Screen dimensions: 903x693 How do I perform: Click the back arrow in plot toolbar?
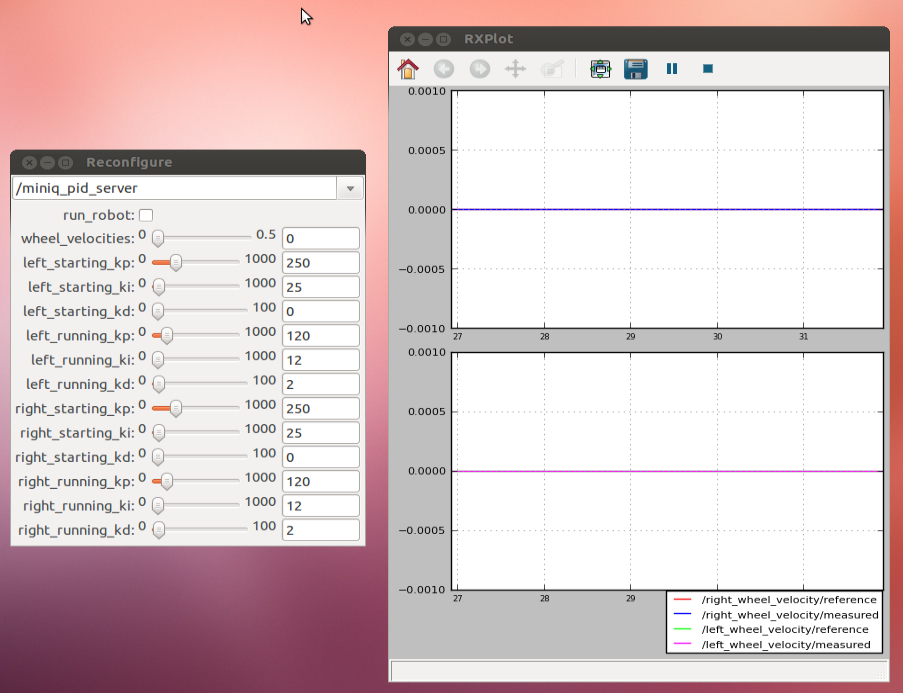[x=444, y=69]
